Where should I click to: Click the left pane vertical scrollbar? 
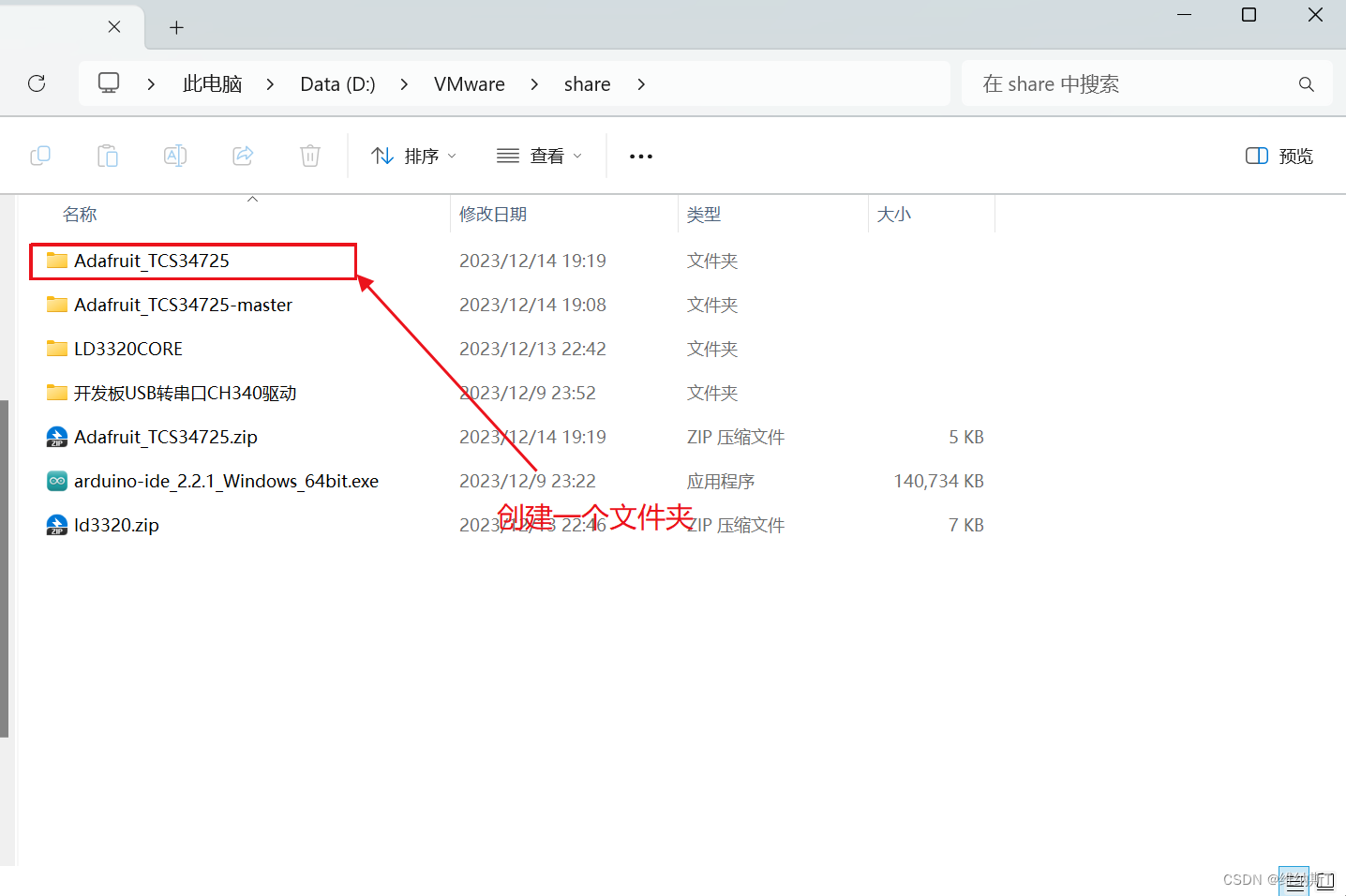[x=5, y=568]
